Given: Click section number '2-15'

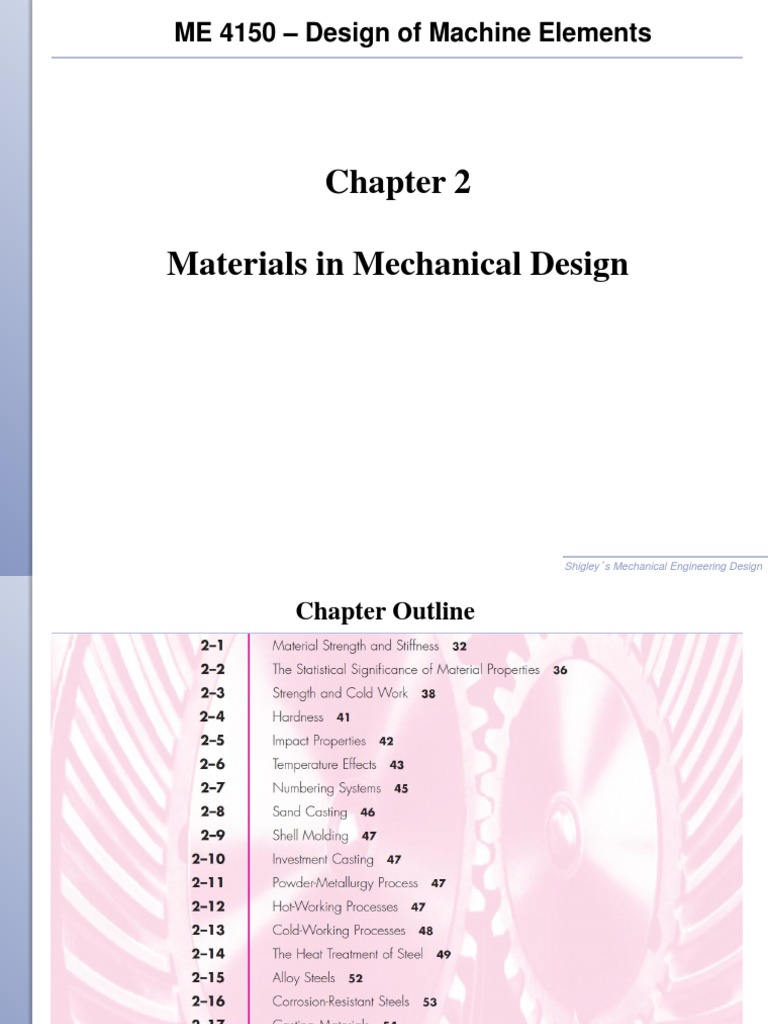Looking at the screenshot, I should coord(208,977).
